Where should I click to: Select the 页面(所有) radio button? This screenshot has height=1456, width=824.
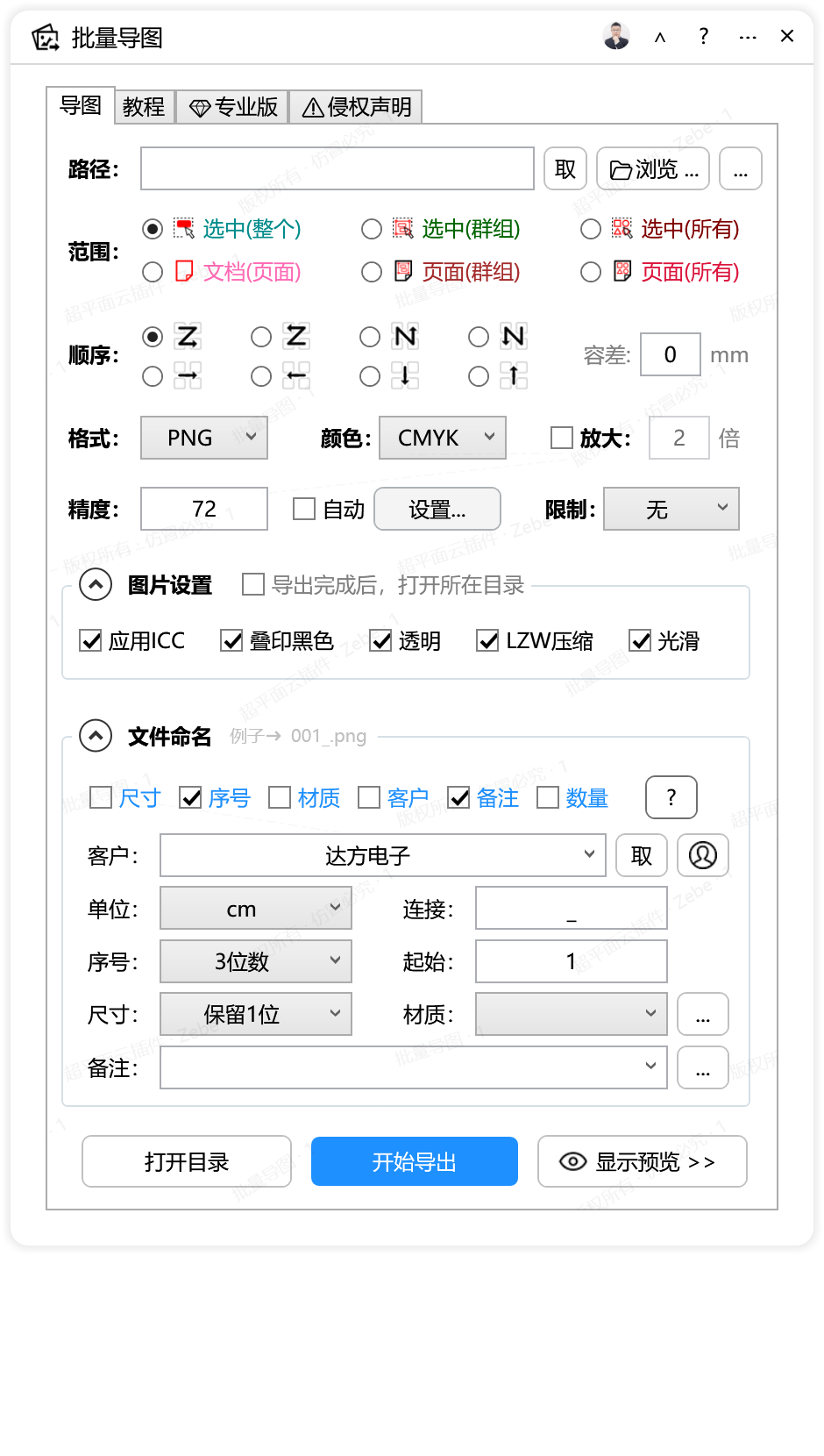click(x=591, y=272)
